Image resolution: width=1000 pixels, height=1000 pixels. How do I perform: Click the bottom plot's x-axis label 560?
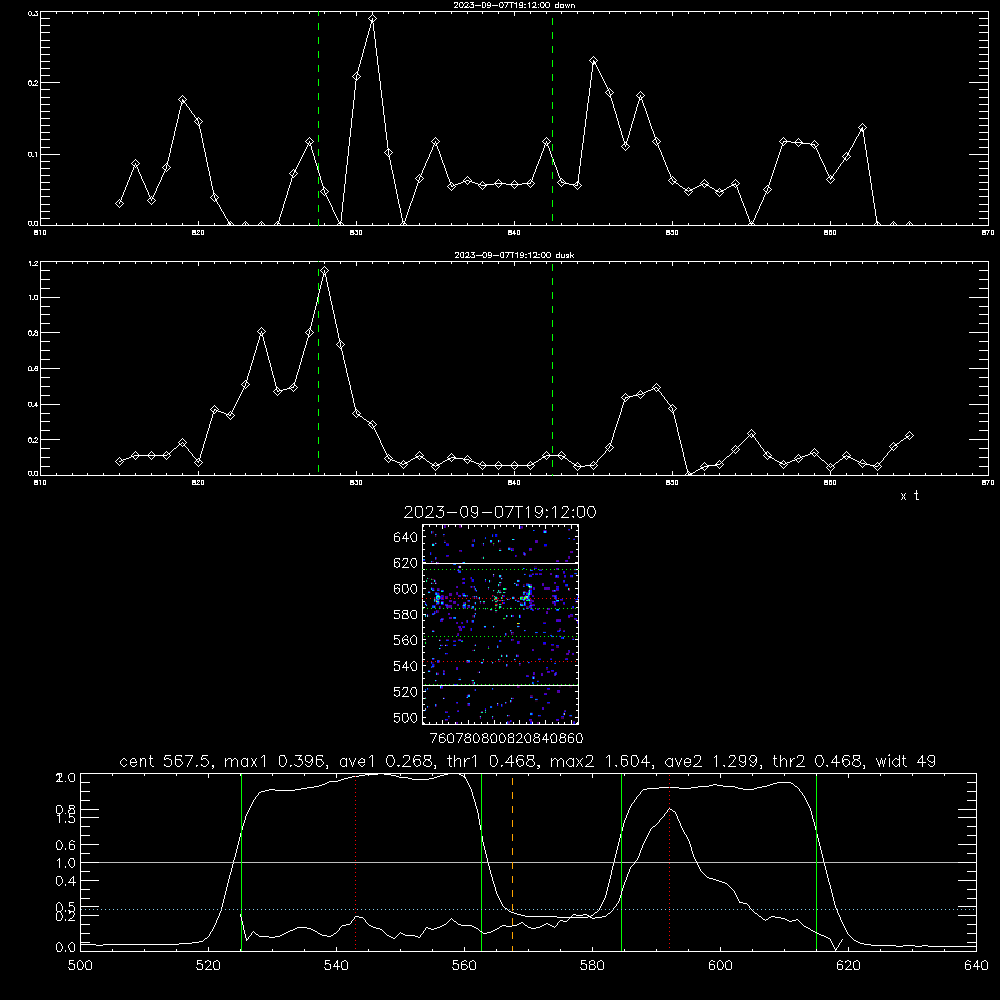point(464,966)
